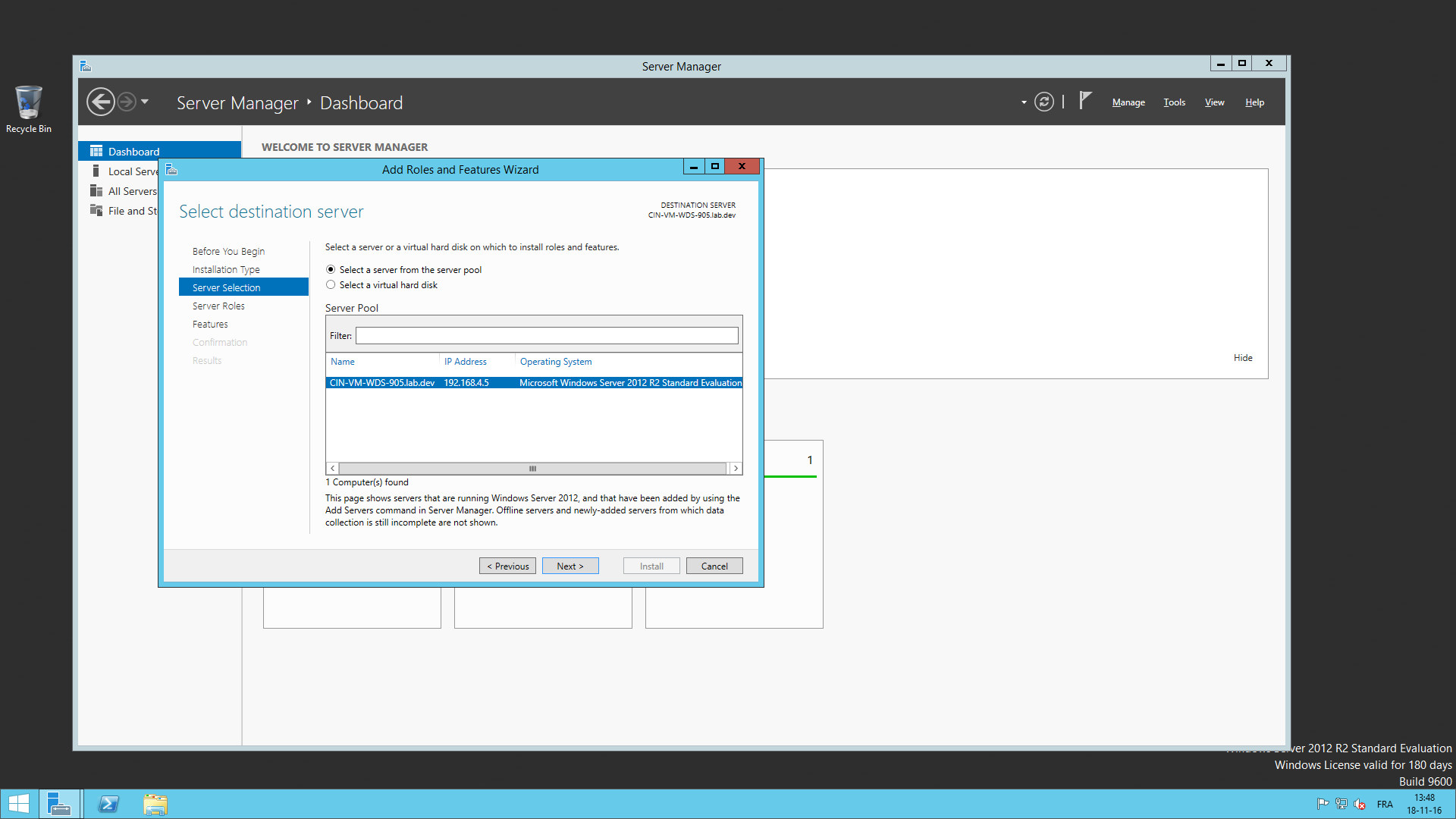Open the View menu
Viewport: 1456px width, 819px height.
pyautogui.click(x=1214, y=102)
